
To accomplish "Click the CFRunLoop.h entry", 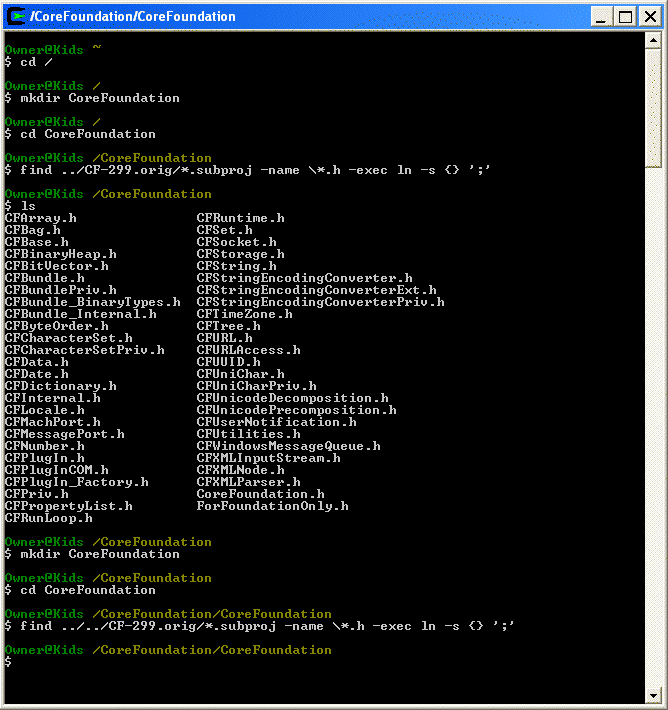I will pyautogui.click(x=48, y=518).
